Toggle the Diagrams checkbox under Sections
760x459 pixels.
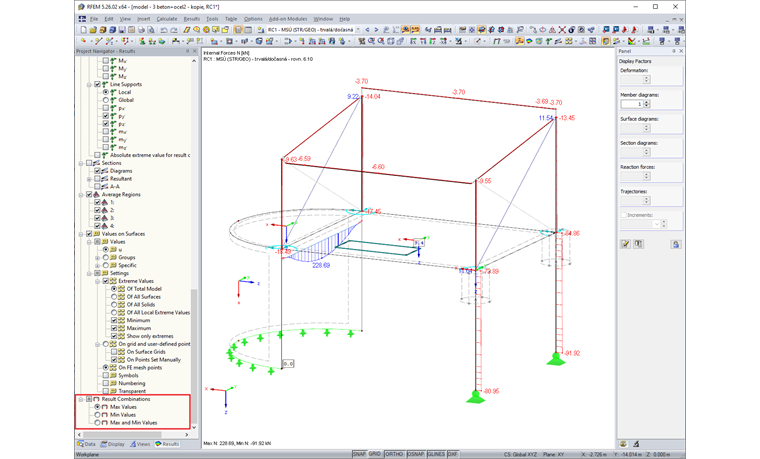tap(97, 171)
